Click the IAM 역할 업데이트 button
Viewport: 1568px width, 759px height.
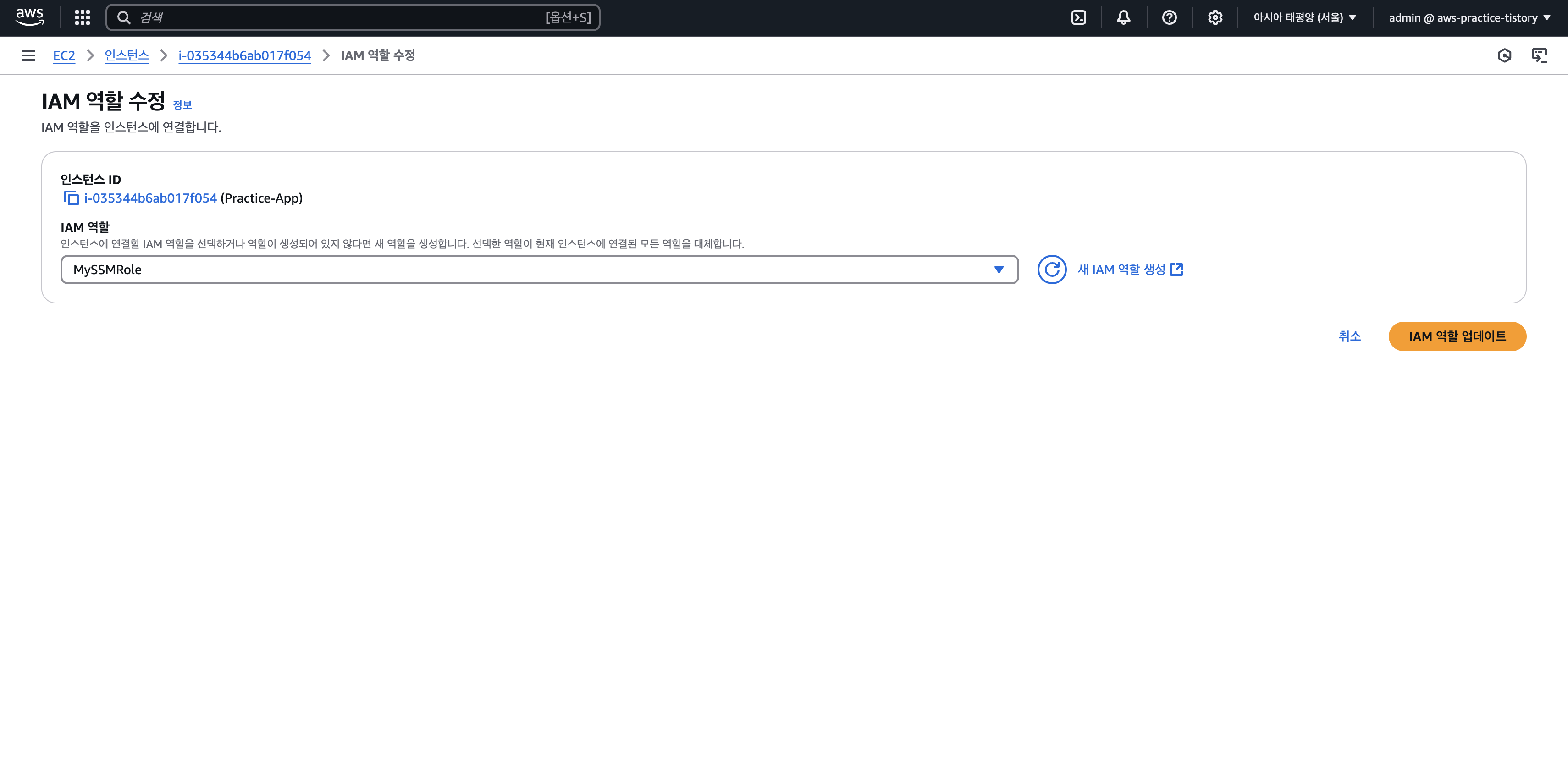click(x=1457, y=336)
